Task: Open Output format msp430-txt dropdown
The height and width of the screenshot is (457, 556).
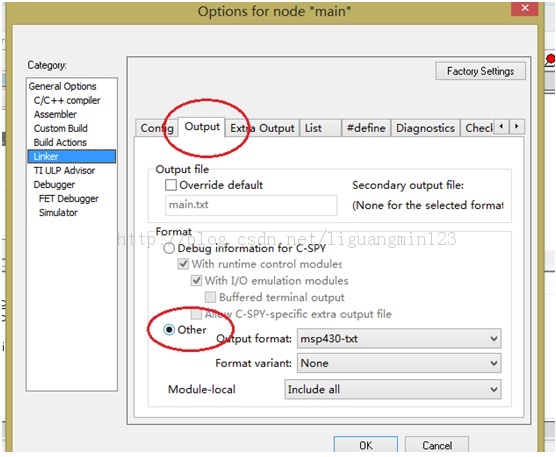Action: click(x=399, y=339)
